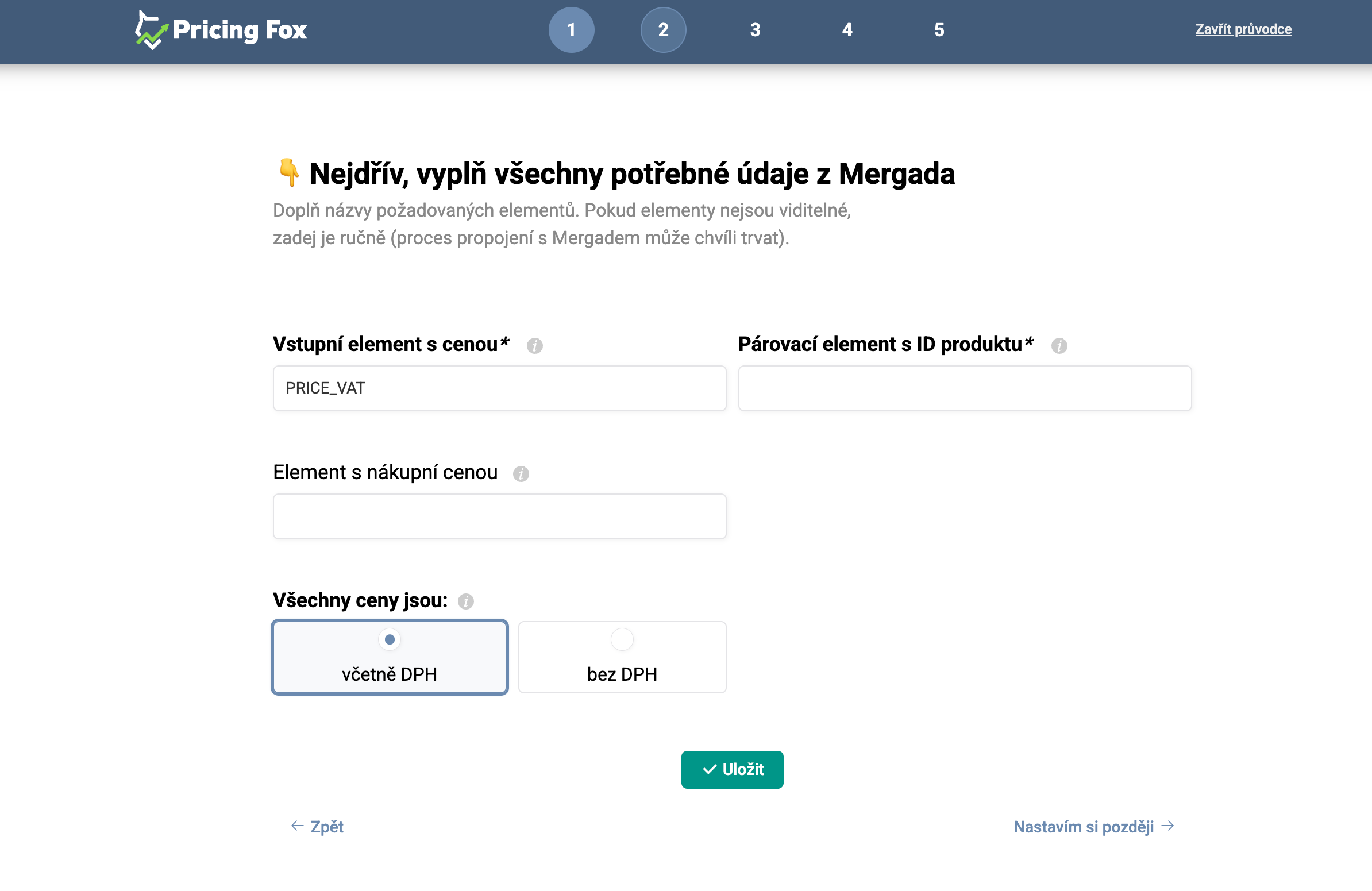
Task: Go to wizard step 1
Action: (x=571, y=30)
